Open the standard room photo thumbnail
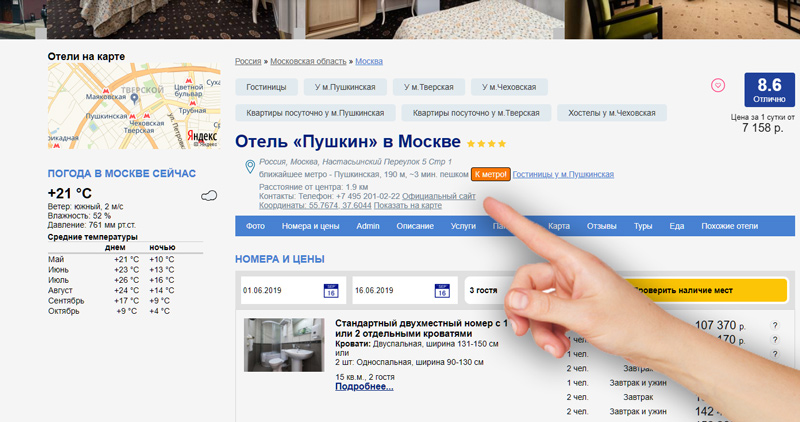800x422 pixels. point(284,345)
